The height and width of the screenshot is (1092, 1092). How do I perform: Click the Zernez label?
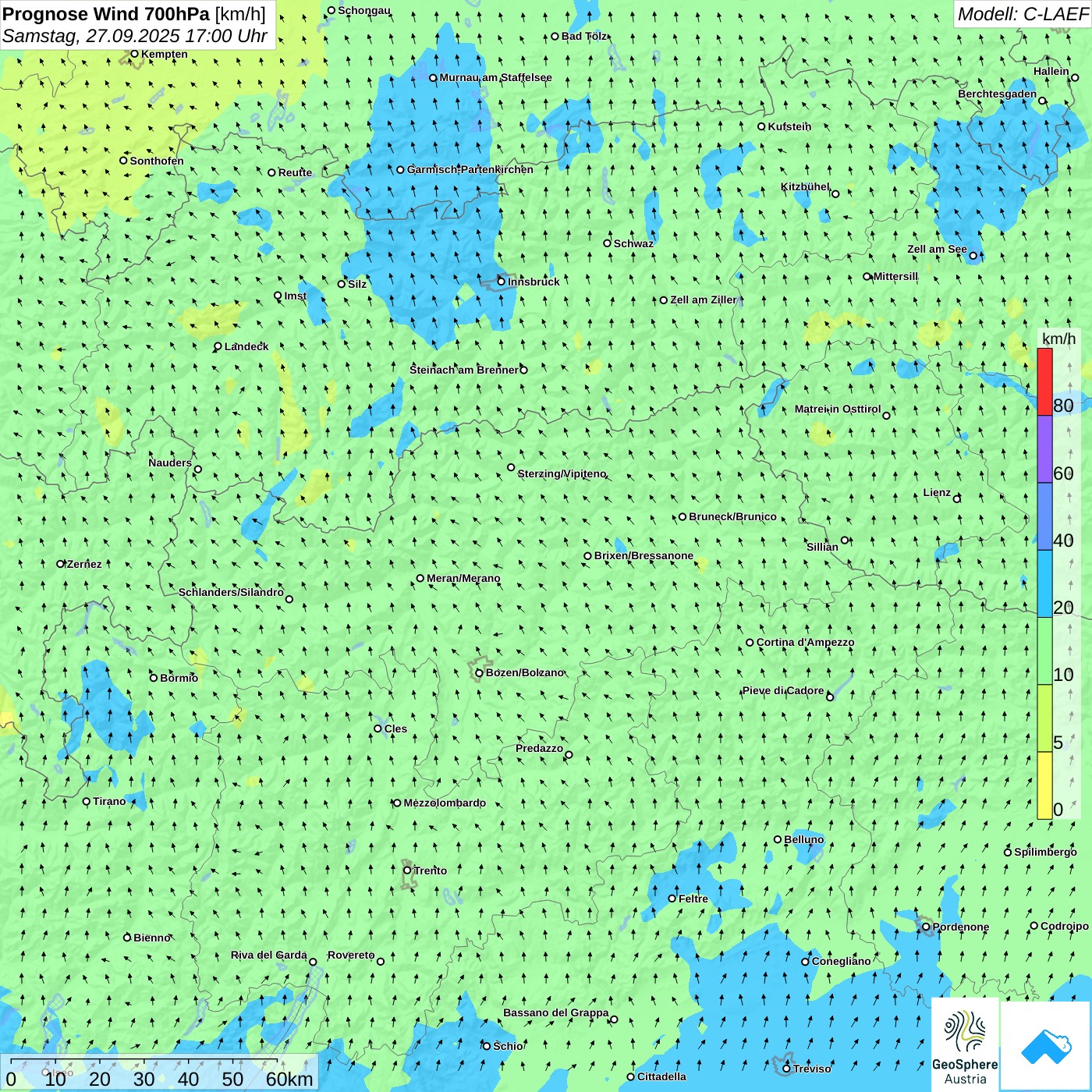point(84,564)
